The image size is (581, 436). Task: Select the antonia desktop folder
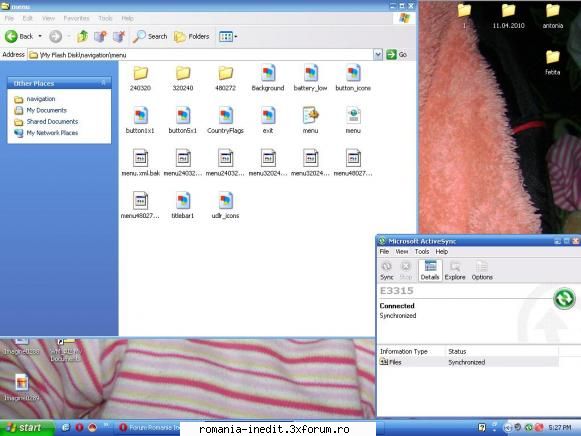point(553,16)
